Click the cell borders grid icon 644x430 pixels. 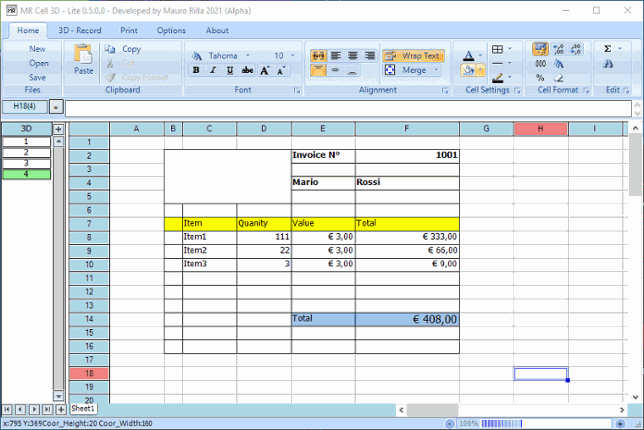point(497,49)
